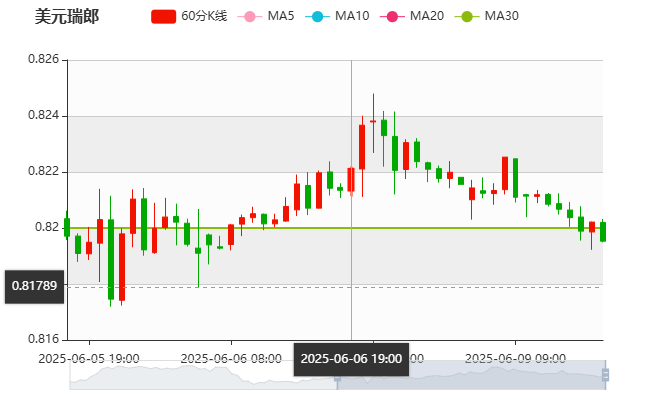Click the 0.816 y-axis label
Viewport: 670px width, 400px height.
44,340
